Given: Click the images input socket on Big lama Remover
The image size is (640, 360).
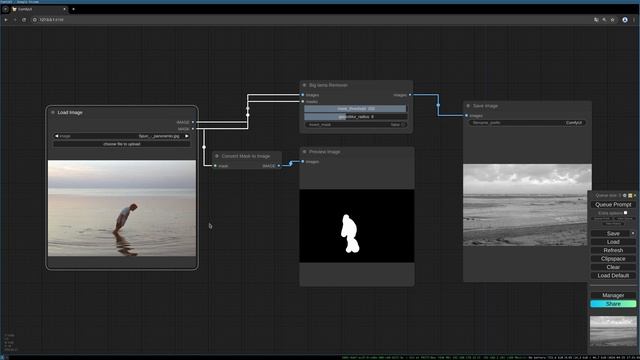Looking at the screenshot, I should pos(303,95).
